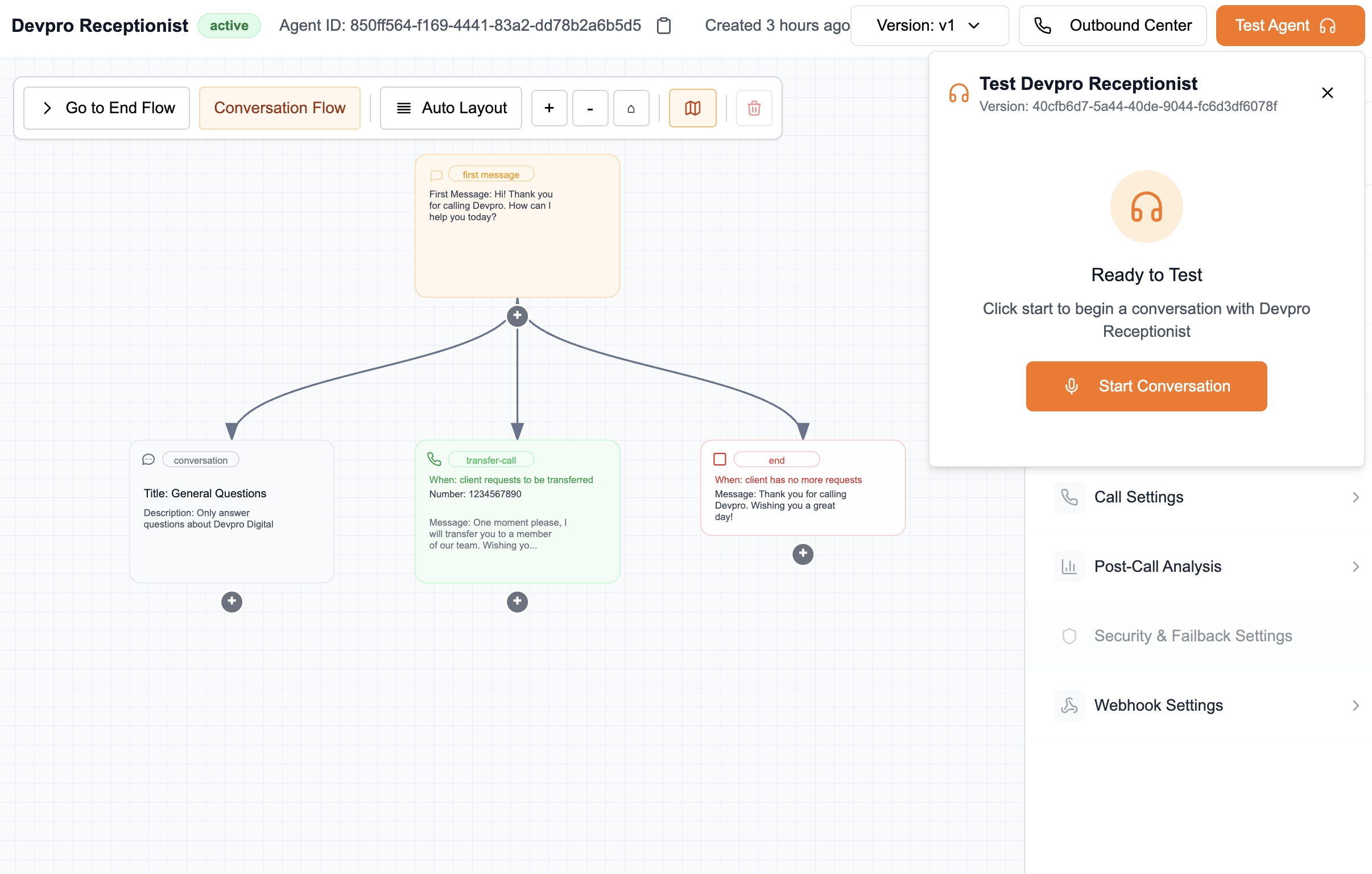Zoom in with the plus button

coord(549,108)
